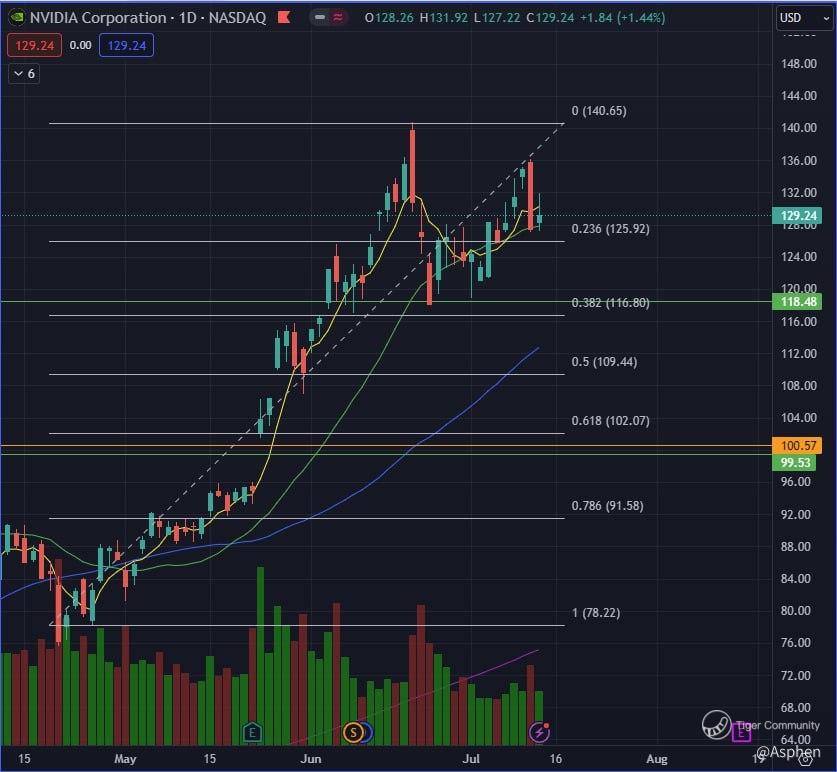Click the blue dividend marker behind S
The image size is (837, 772).
click(x=368, y=732)
